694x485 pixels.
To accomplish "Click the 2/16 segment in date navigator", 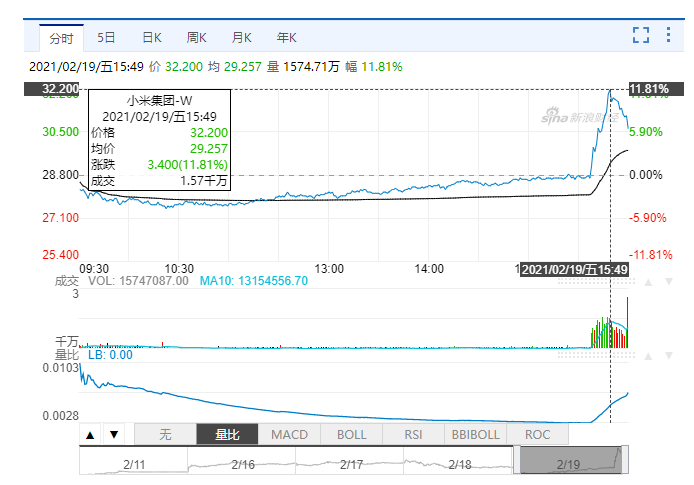I will click(x=242, y=461).
